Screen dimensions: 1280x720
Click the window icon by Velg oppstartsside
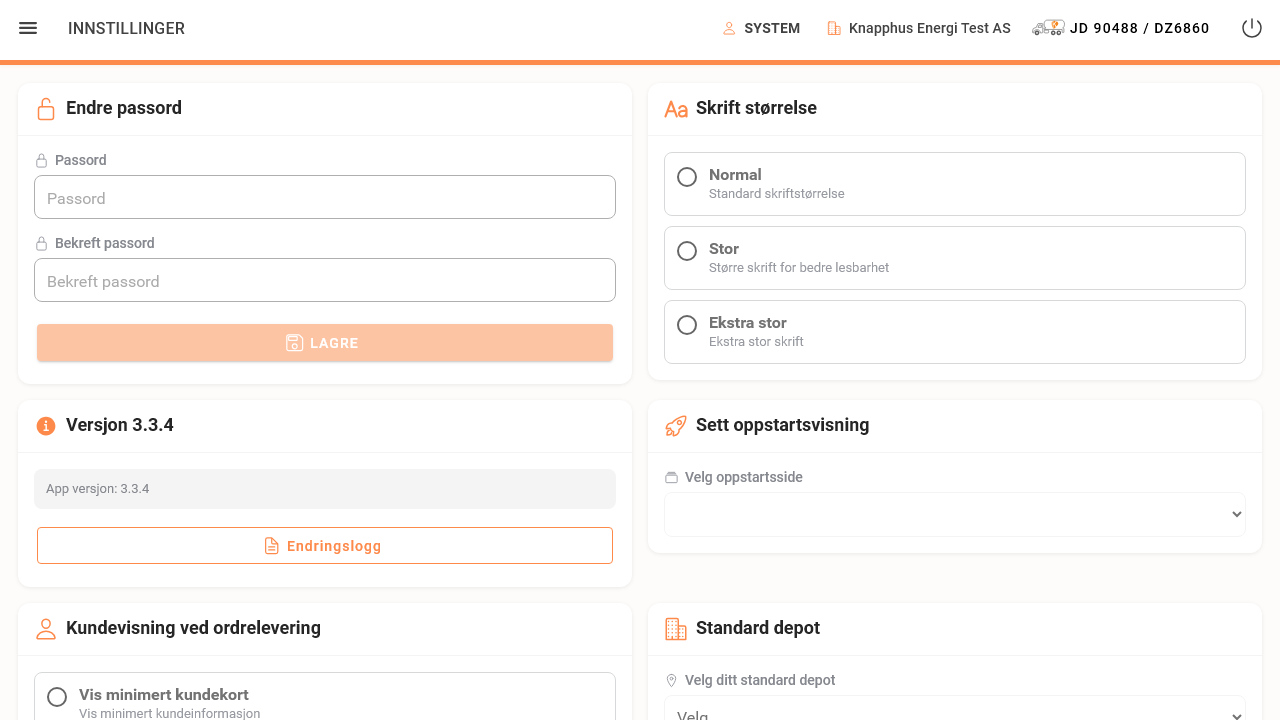coord(672,478)
